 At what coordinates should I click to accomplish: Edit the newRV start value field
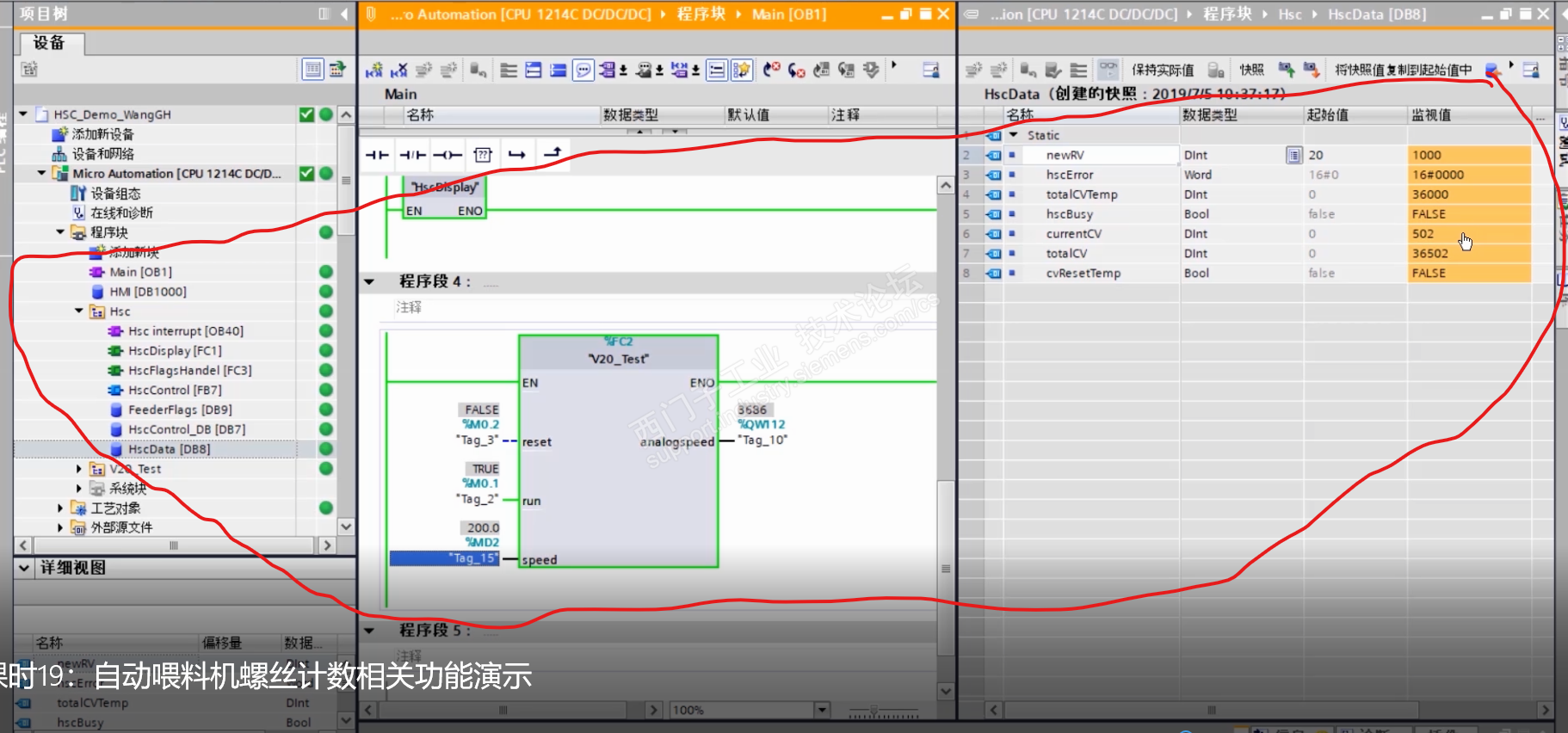click(1355, 155)
